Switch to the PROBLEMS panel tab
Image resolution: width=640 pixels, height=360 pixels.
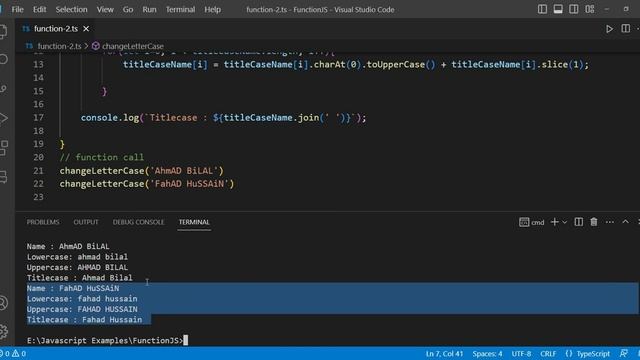(x=43, y=222)
